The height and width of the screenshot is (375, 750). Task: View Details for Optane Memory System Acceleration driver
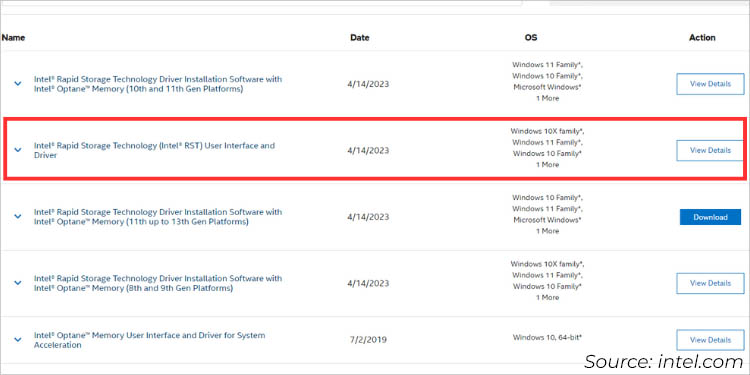pyautogui.click(x=710, y=341)
